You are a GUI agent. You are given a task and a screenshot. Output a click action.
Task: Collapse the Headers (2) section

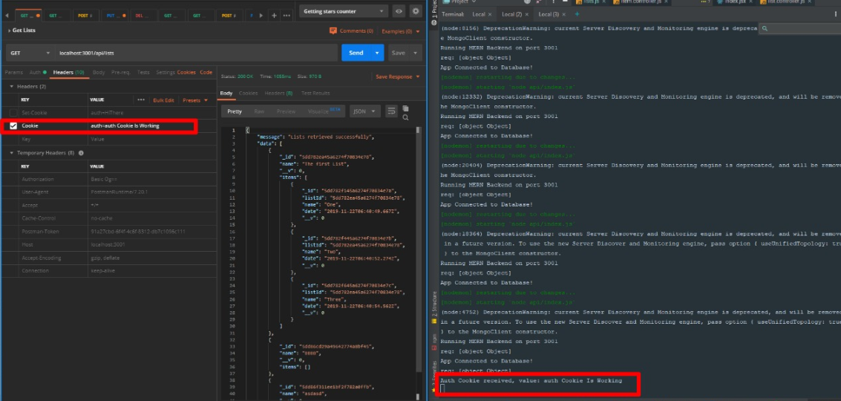12,86
